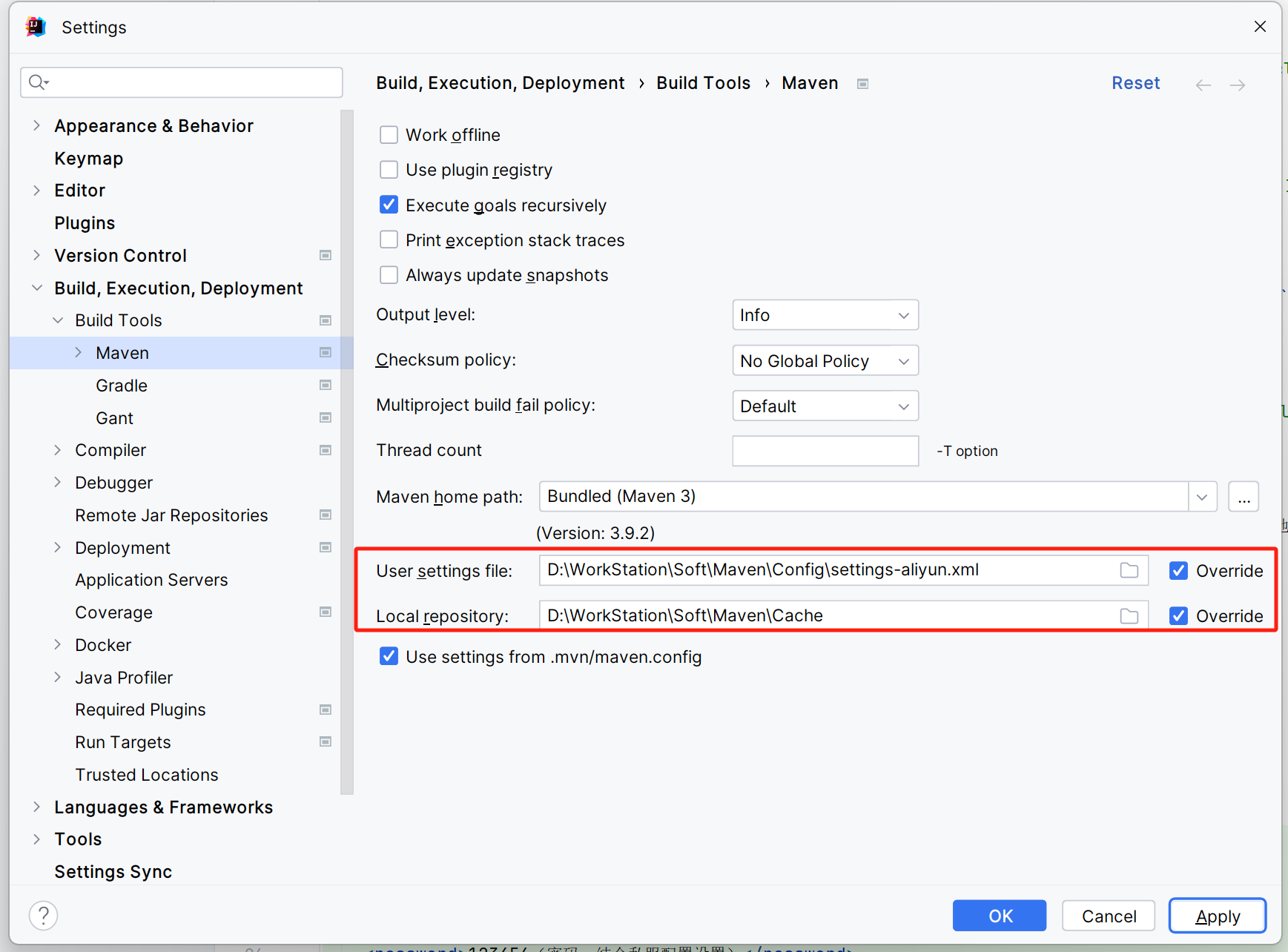Expand Languages & Frameworks section
The image size is (1288, 952).
36,807
